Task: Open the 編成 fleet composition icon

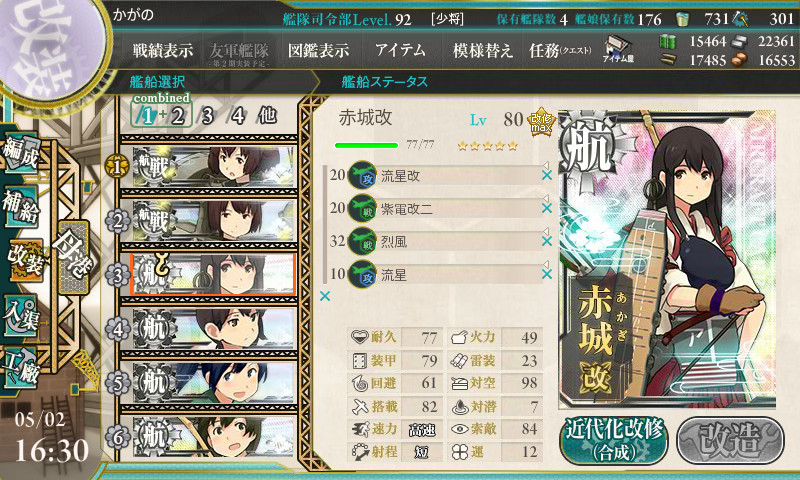Action: click(21, 153)
